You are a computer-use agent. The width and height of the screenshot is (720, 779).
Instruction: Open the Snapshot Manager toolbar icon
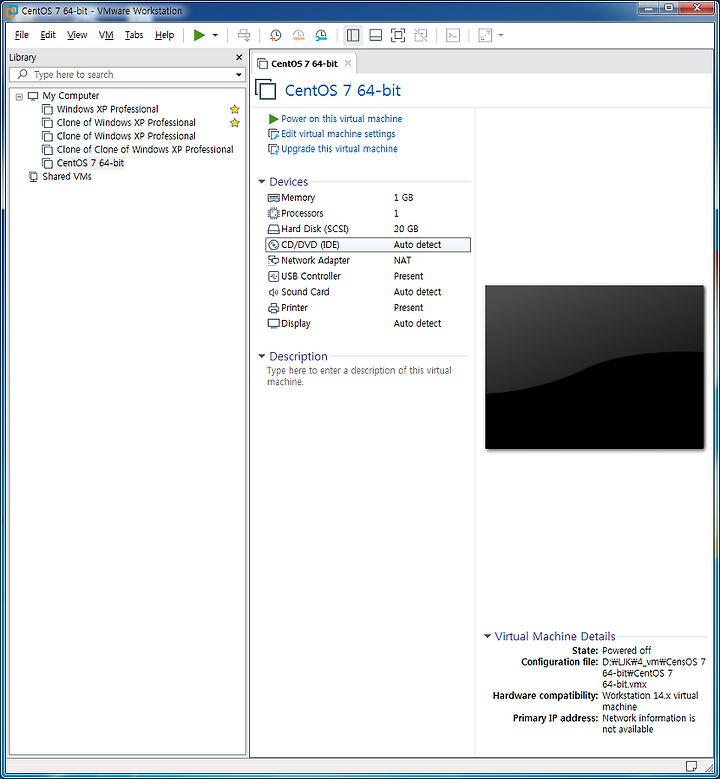321,35
